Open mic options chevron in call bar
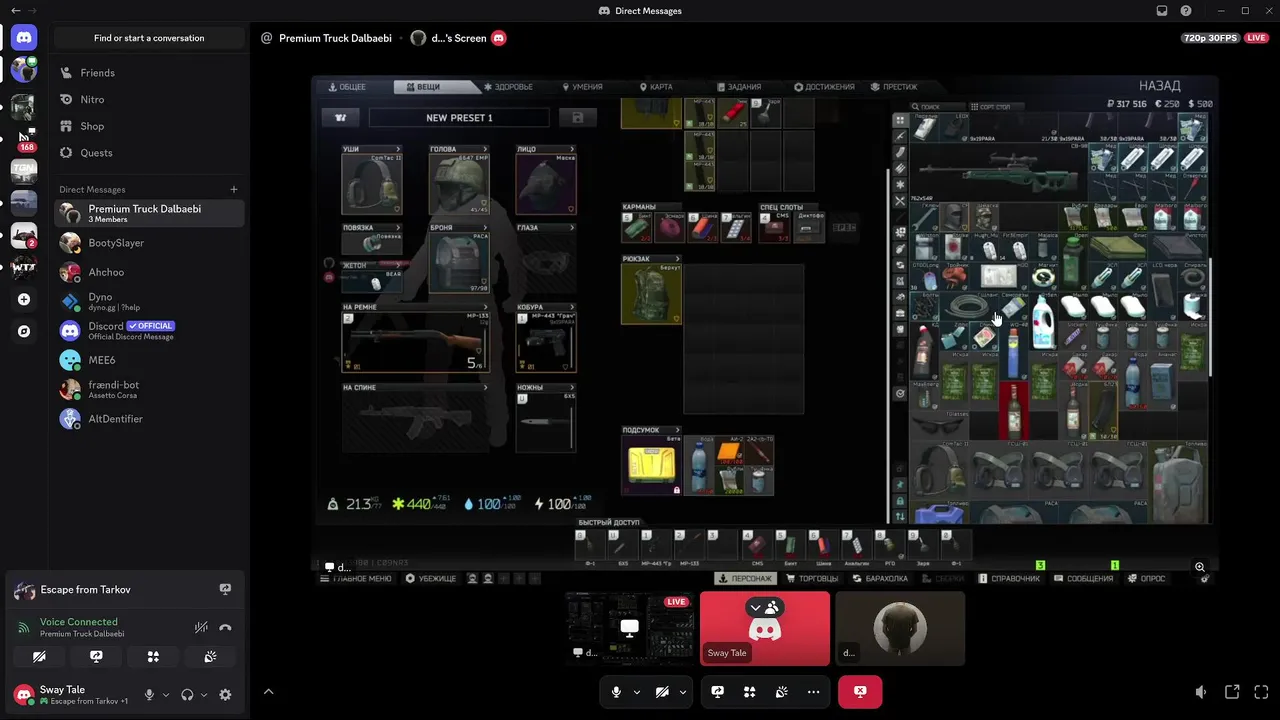The height and width of the screenshot is (720, 1280). (636, 692)
